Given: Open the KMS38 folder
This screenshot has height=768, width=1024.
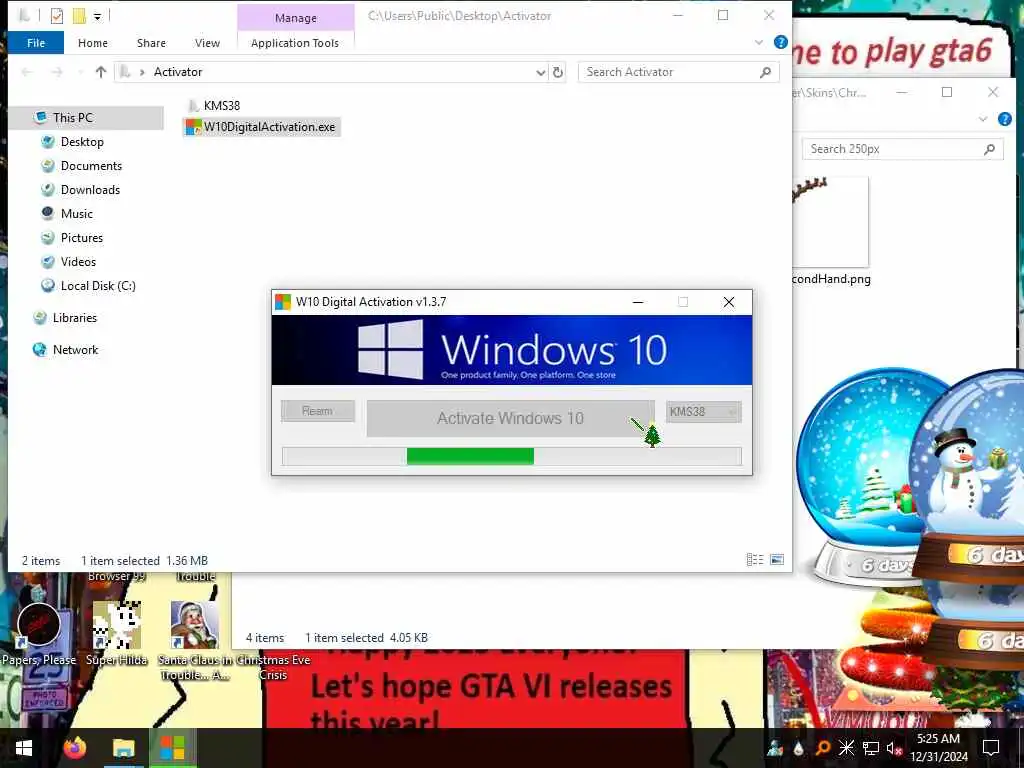Looking at the screenshot, I should pos(214,105).
